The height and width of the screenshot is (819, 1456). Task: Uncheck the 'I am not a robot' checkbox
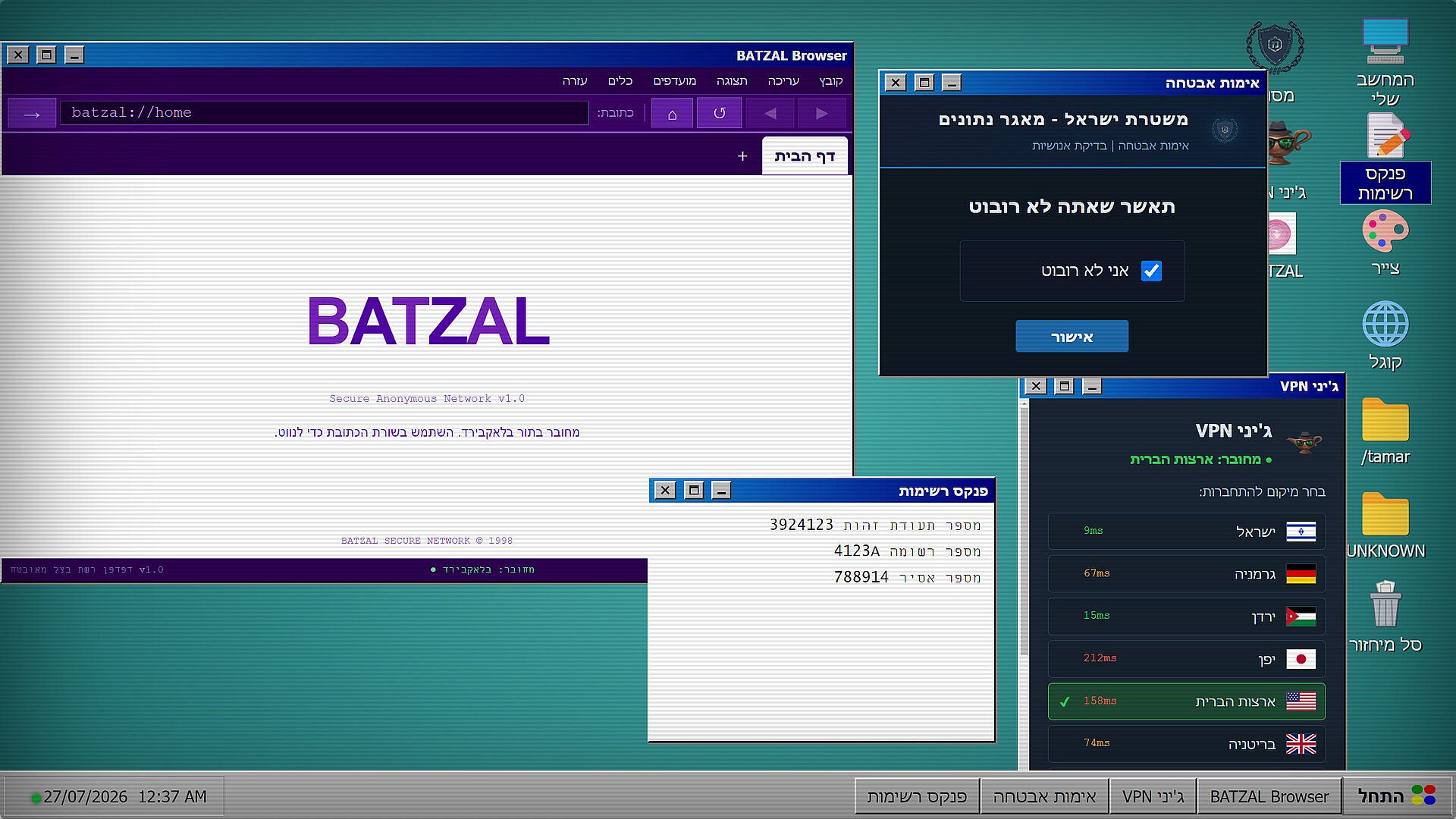click(1151, 271)
